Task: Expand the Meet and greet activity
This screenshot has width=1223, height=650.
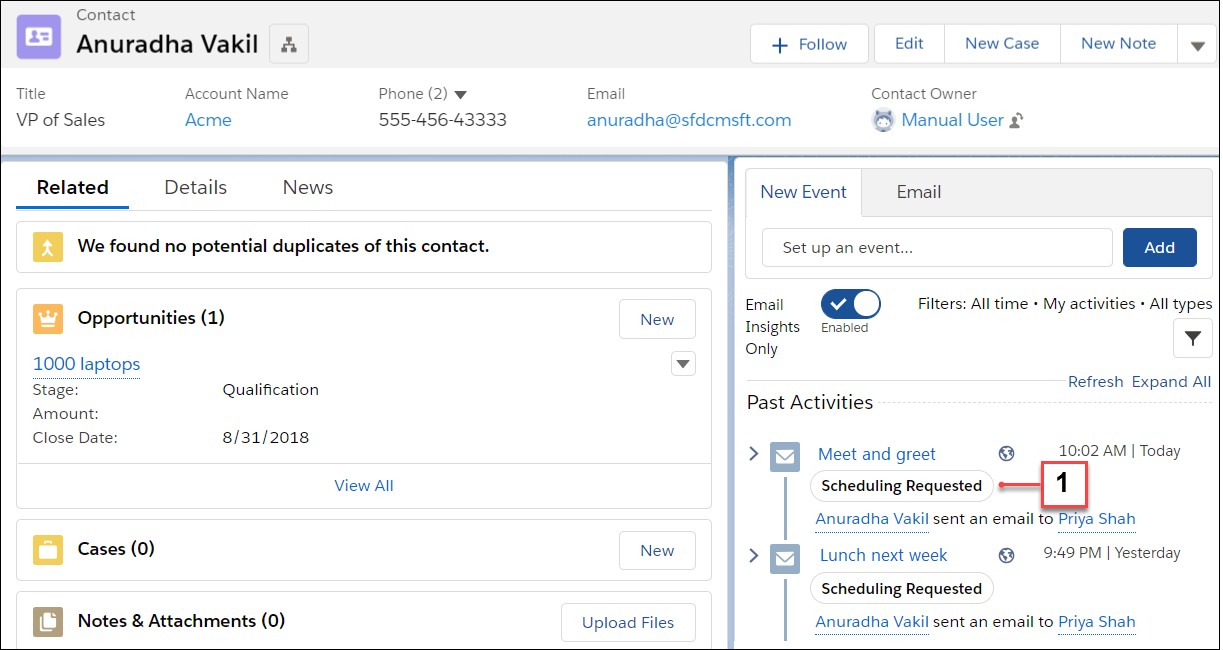Action: click(754, 454)
